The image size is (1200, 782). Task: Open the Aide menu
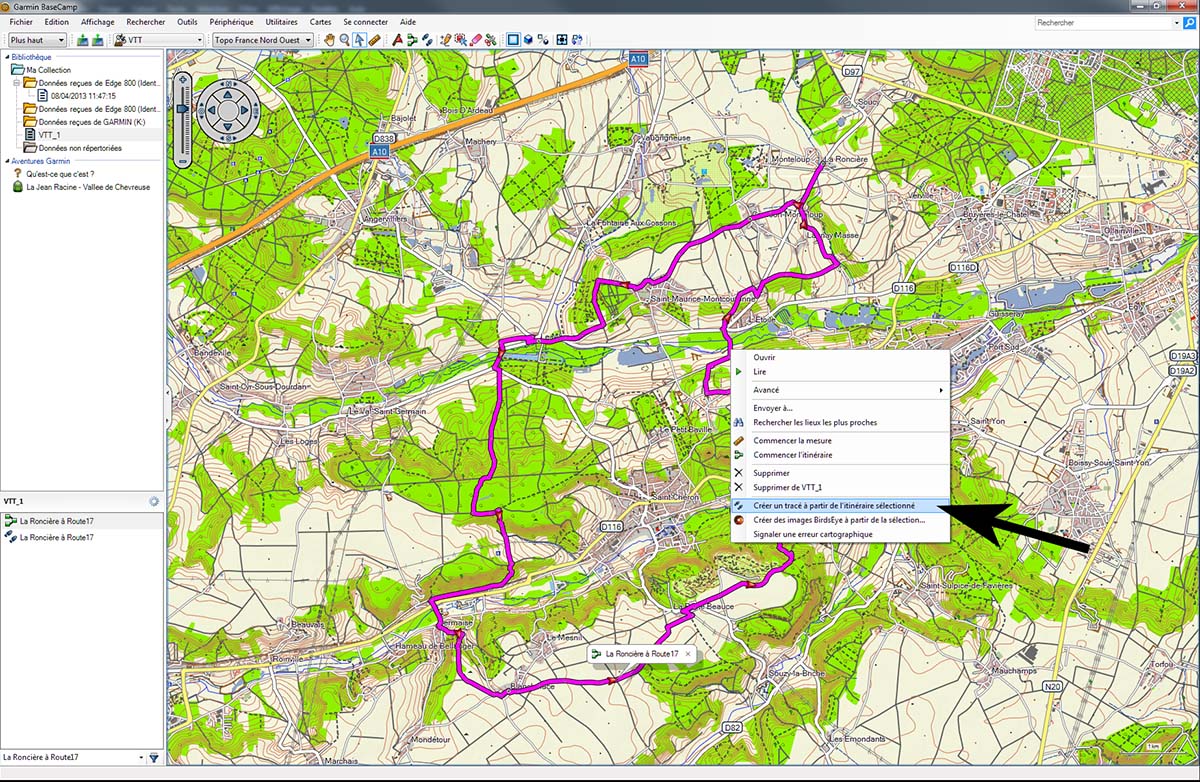click(x=407, y=22)
